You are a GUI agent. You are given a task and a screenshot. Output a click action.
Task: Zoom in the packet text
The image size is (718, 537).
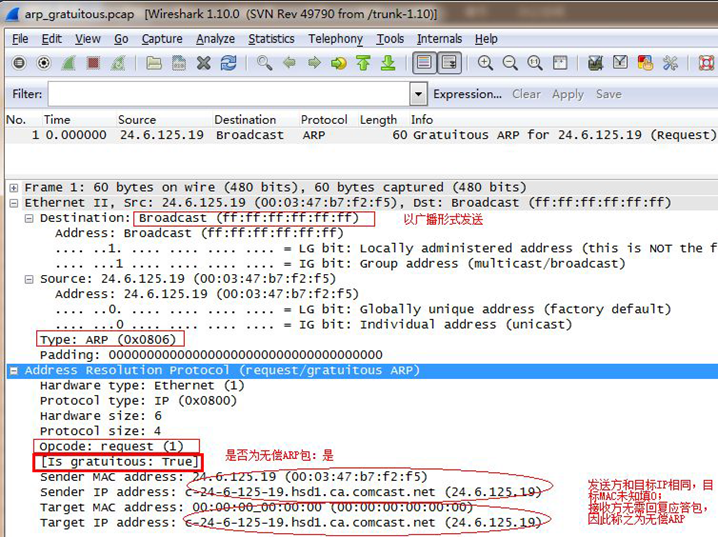(485, 63)
